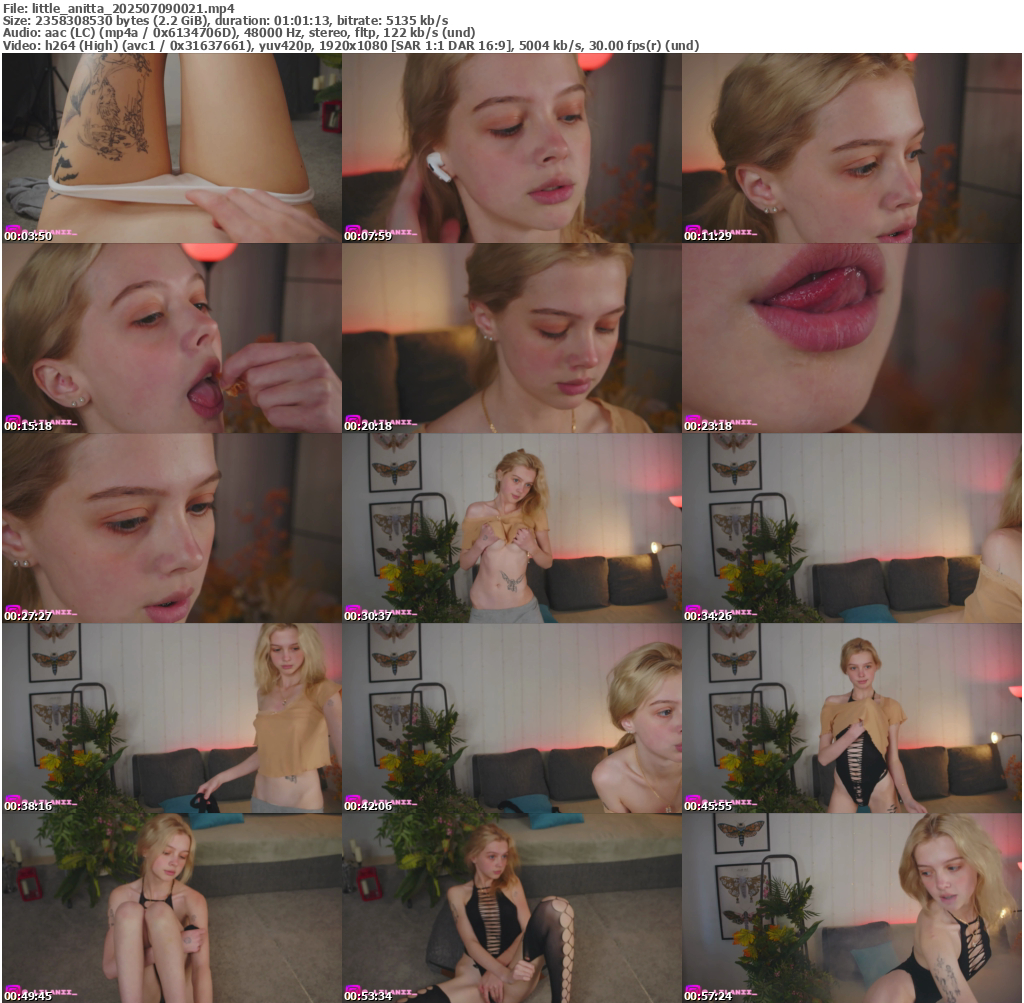Select the frame stamped 00:45:55

click(x=852, y=718)
